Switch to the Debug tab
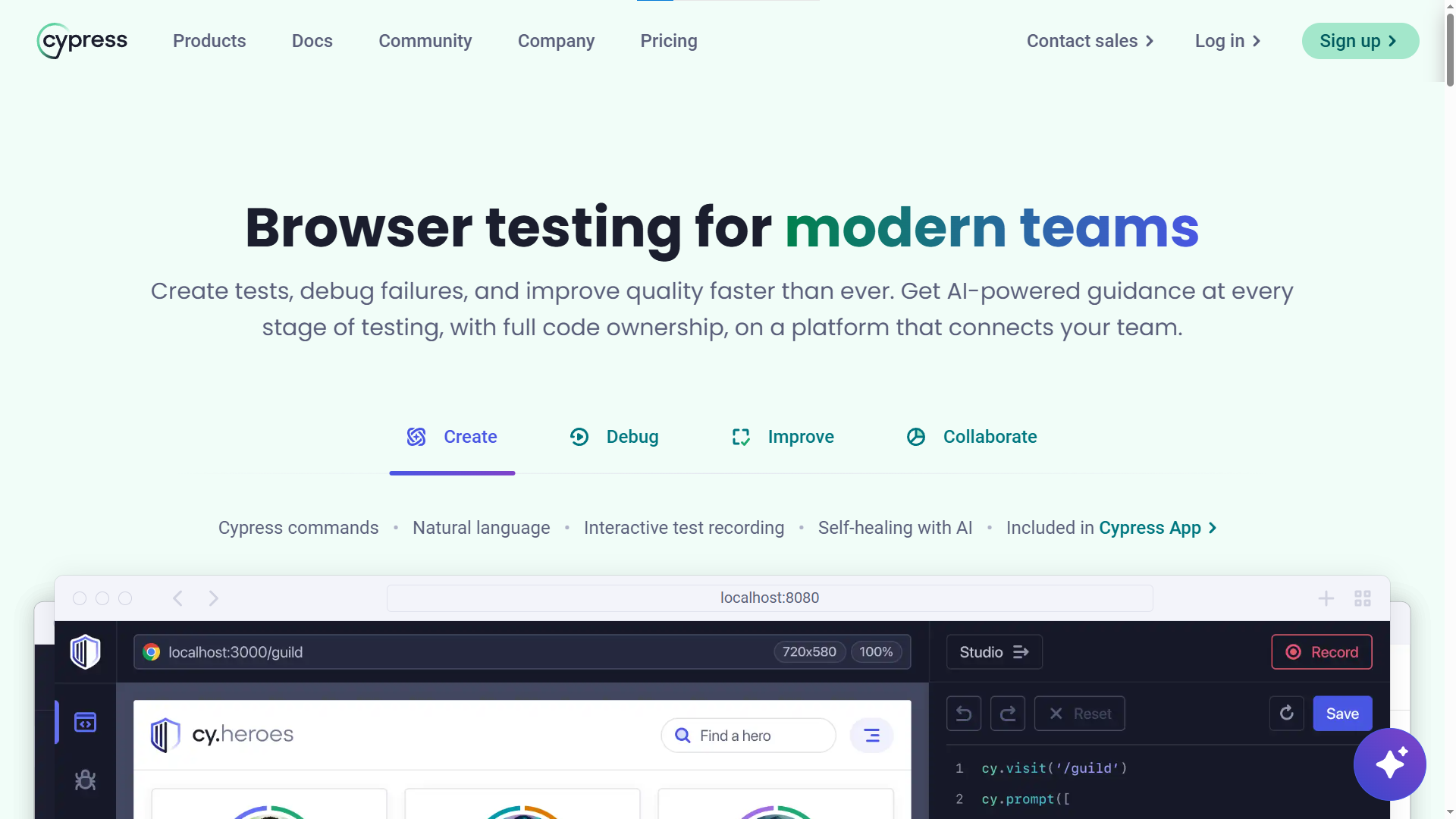This screenshot has height=819, width=1456. [614, 438]
